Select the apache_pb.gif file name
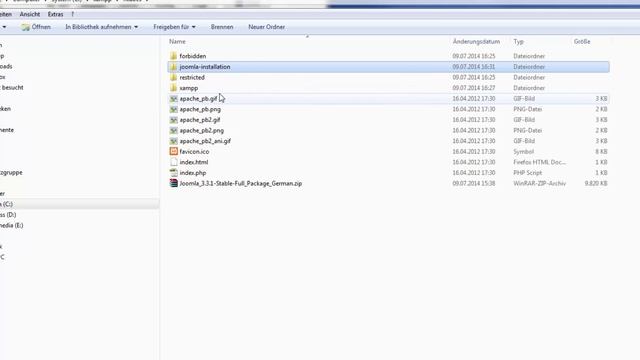640x360 pixels. pos(198,98)
